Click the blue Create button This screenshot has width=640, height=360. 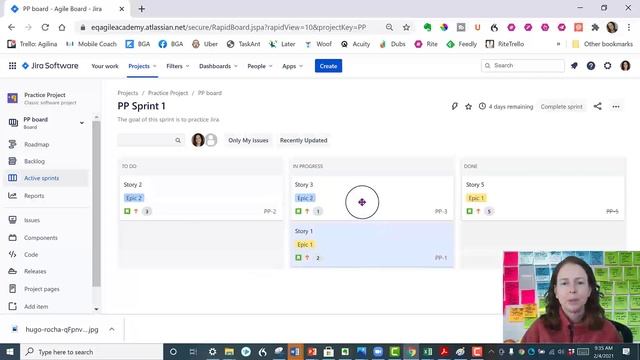pos(328,66)
